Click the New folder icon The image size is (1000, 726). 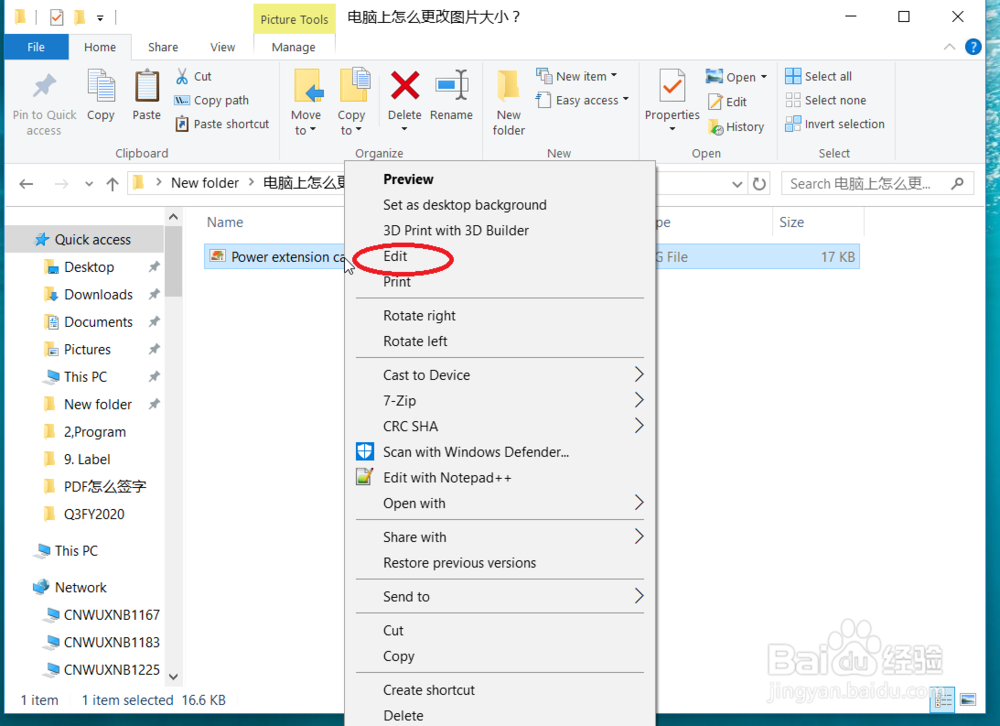click(x=508, y=86)
